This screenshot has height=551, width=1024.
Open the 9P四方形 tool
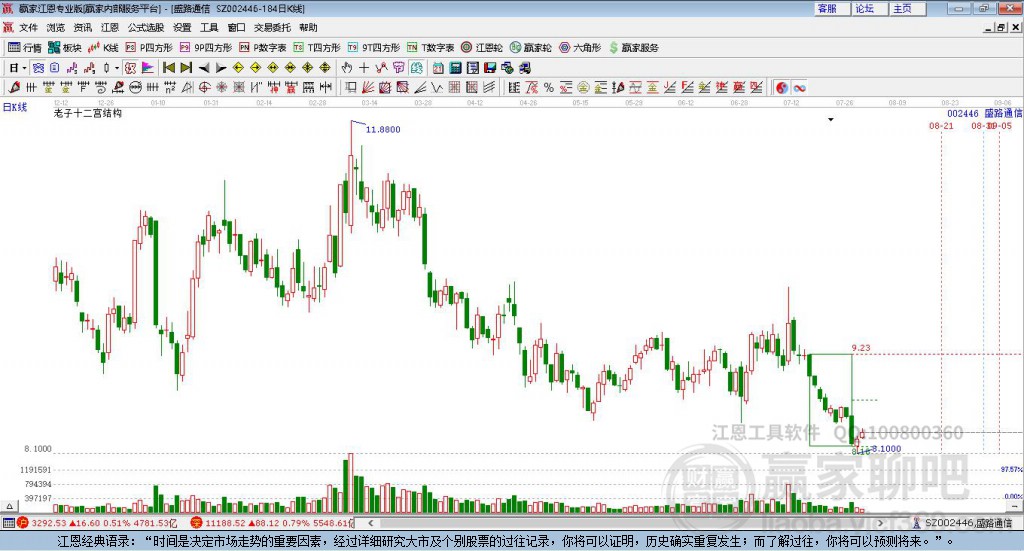point(206,48)
